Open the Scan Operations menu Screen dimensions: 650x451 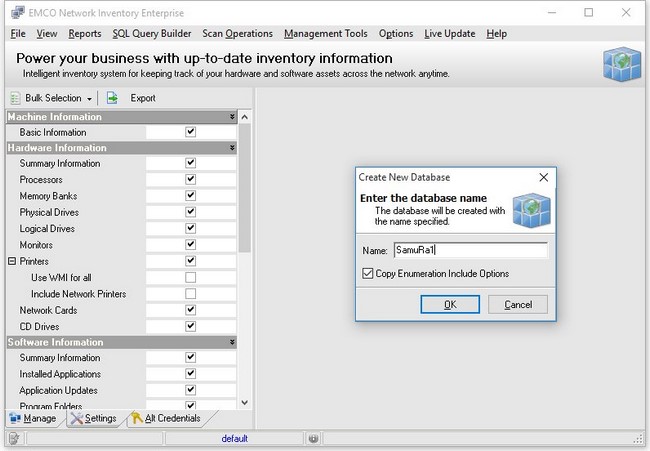(239, 33)
